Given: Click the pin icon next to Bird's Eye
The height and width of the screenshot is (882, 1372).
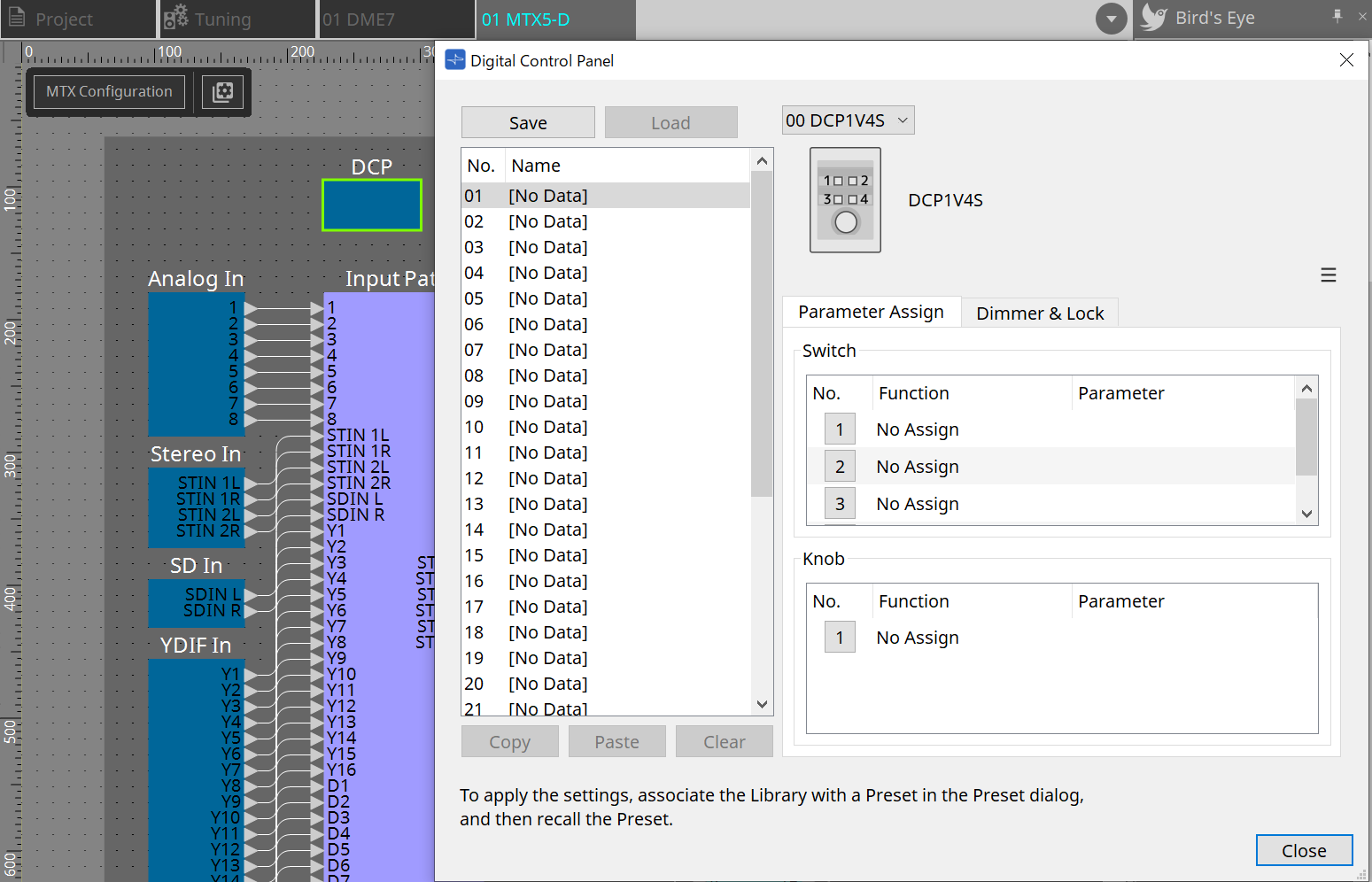Looking at the screenshot, I should pos(1337,16).
